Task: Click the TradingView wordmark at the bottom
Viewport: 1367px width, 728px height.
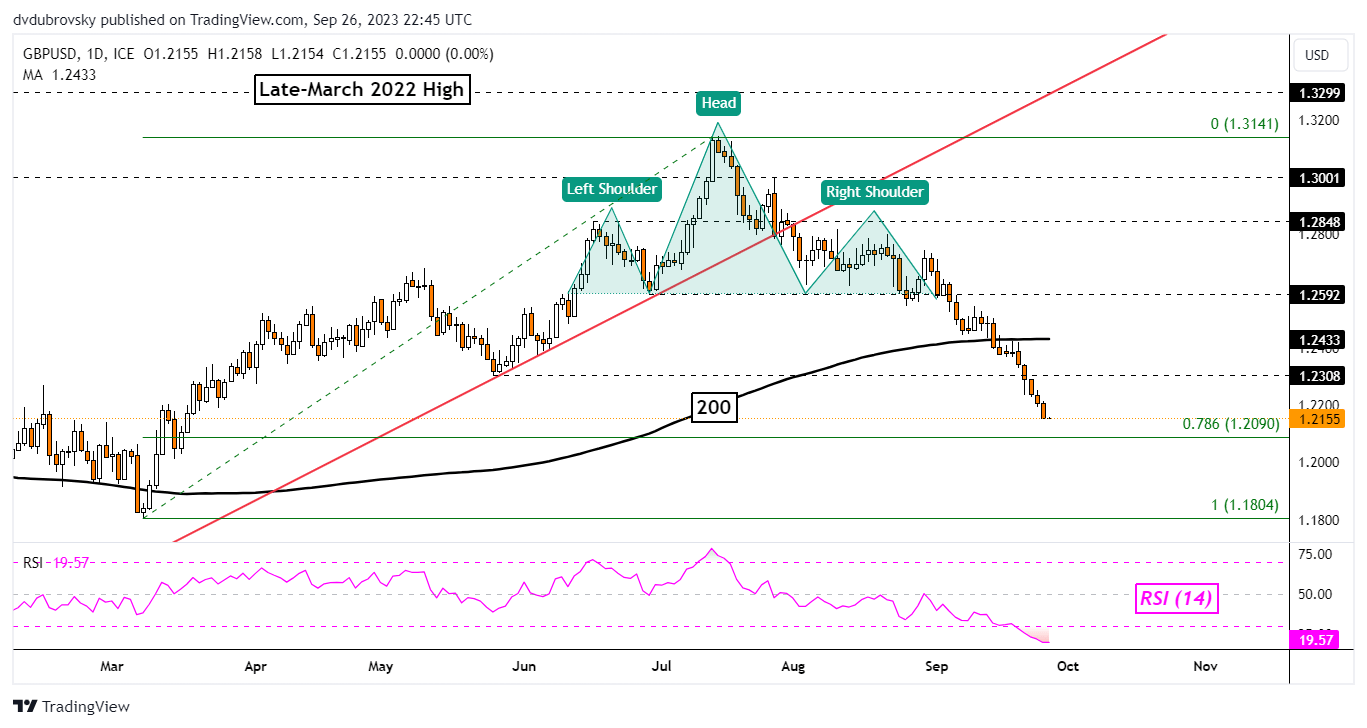Action: click(x=87, y=707)
